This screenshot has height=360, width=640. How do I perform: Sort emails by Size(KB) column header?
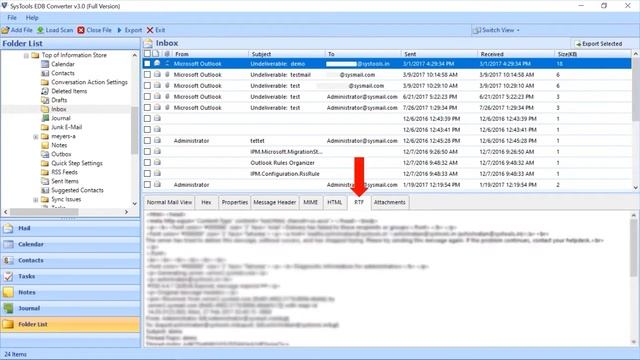pos(593,54)
